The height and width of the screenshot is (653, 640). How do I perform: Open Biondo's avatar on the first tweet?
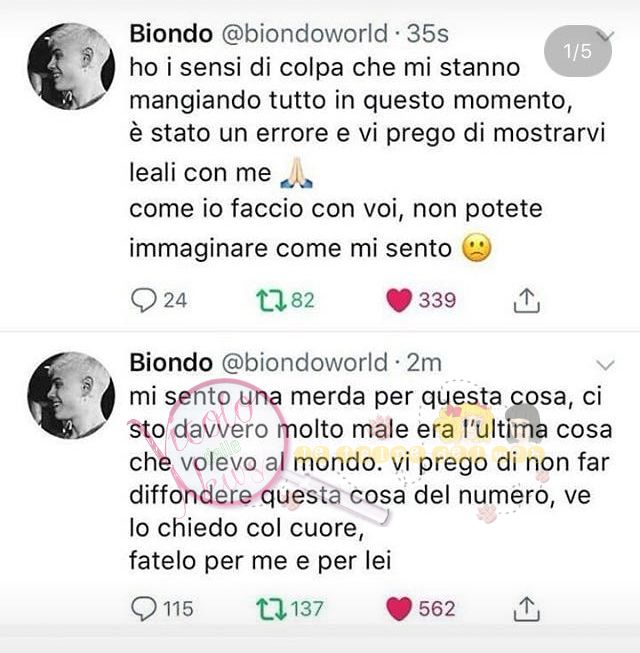[x=71, y=66]
